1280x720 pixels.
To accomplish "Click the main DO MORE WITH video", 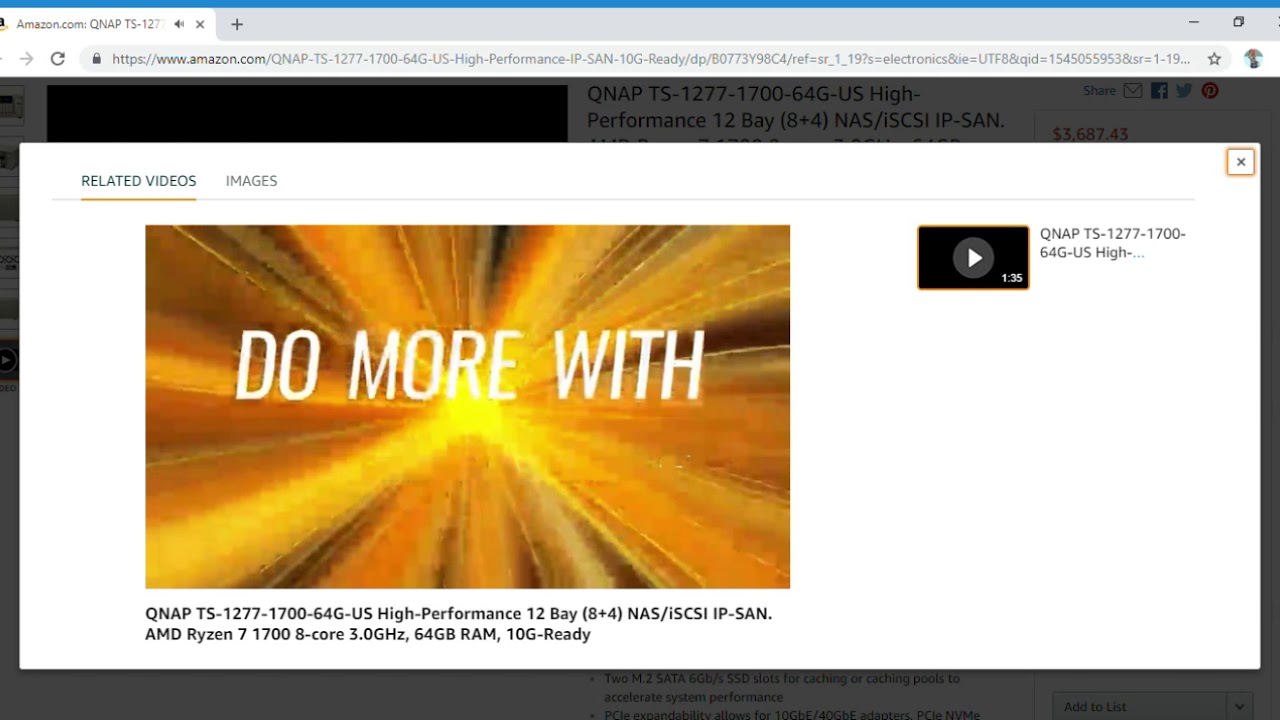I will click(x=467, y=406).
